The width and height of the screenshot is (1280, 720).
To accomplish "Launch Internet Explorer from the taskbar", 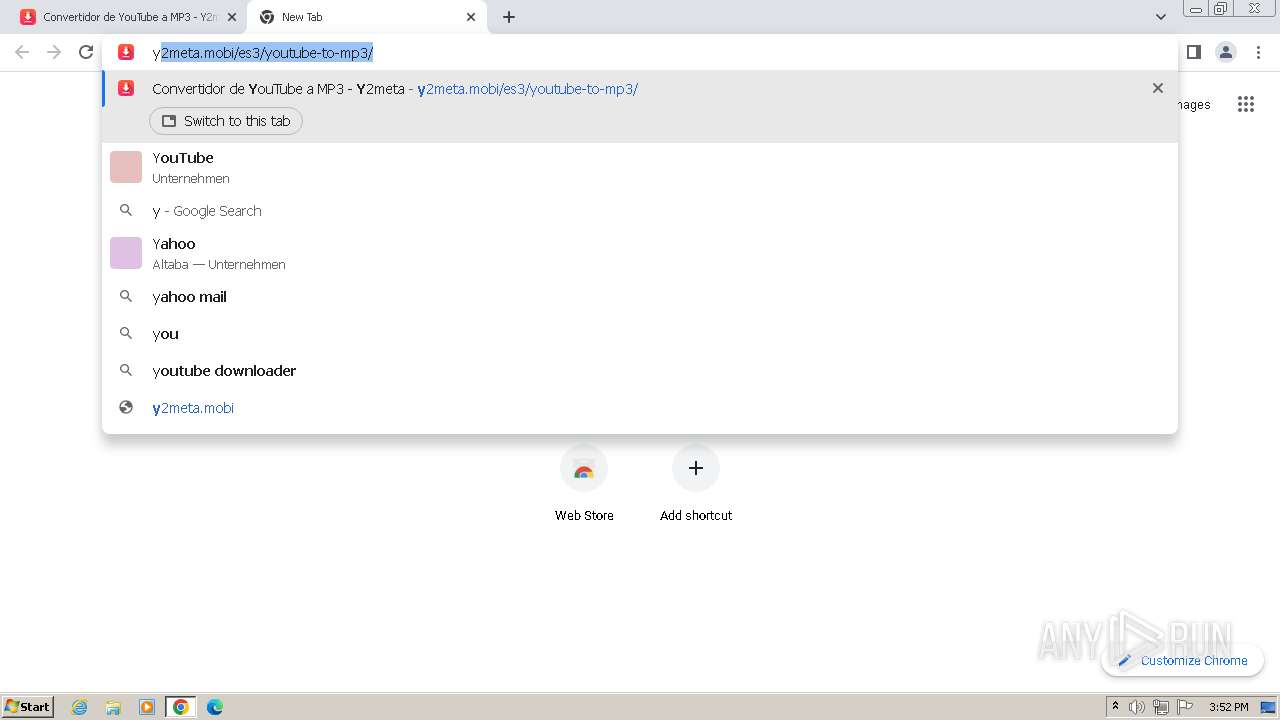I will (x=80, y=707).
